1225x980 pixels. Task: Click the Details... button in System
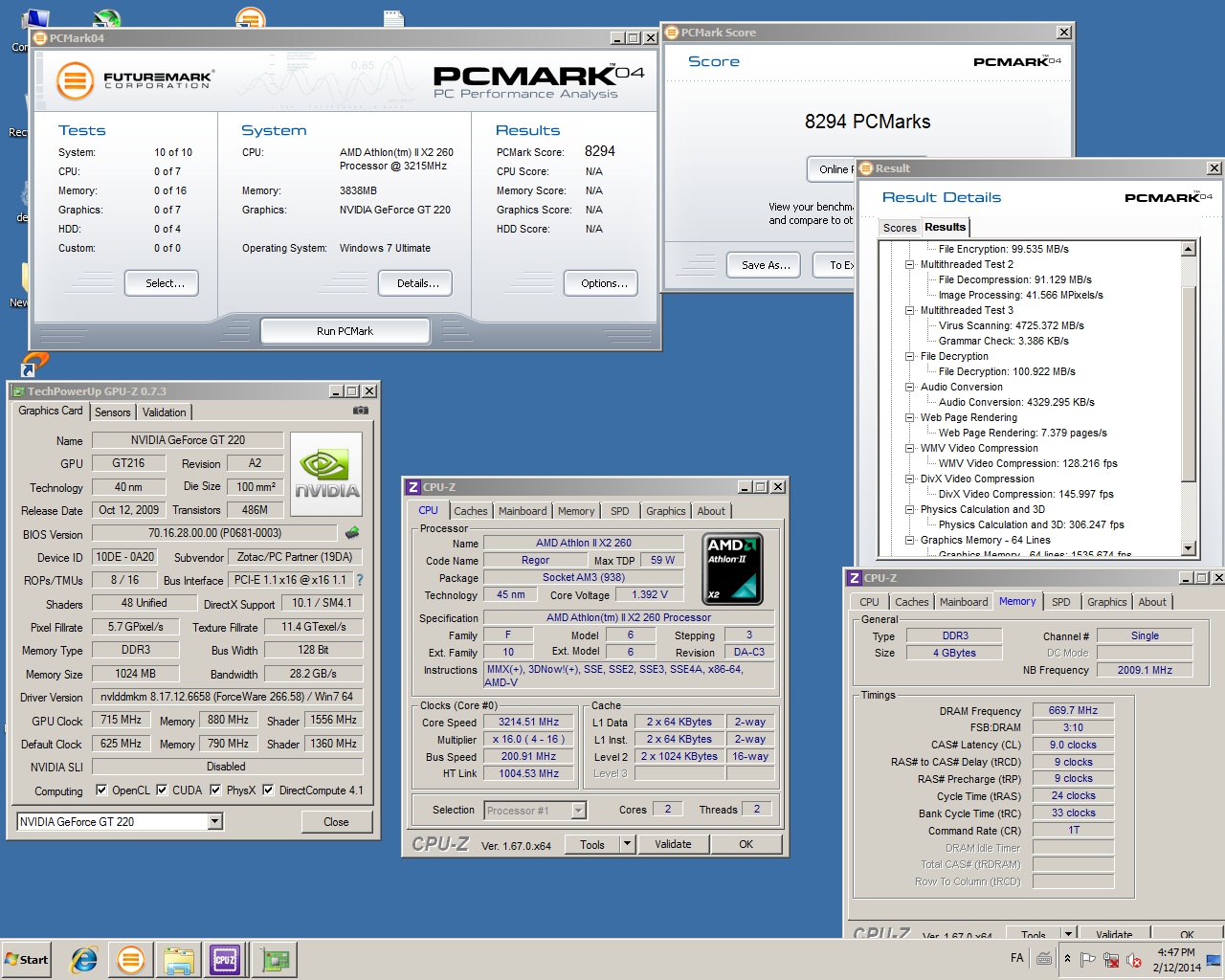pyautogui.click(x=415, y=283)
